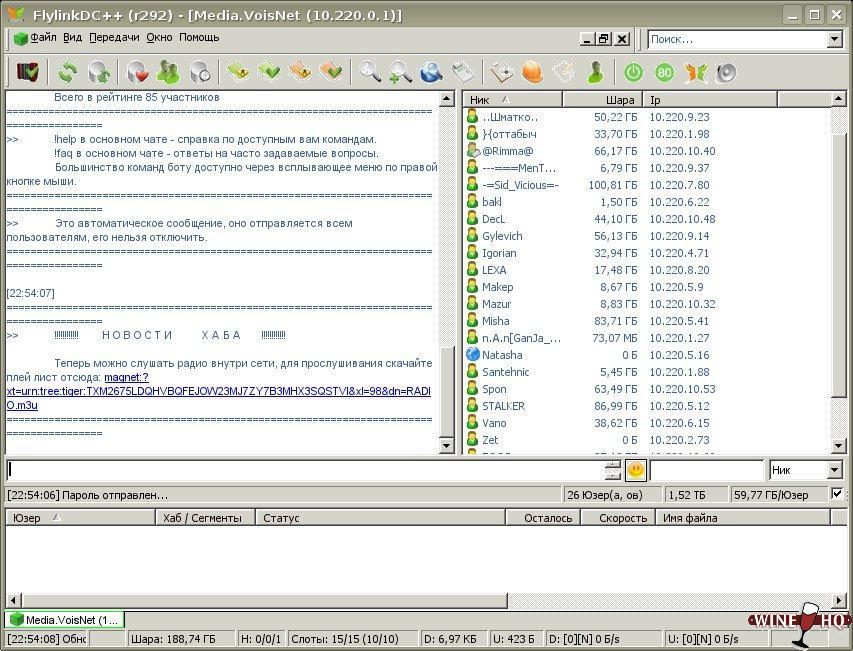Open Search Spy globe magnifier icon
Image resolution: width=853 pixels, height=651 pixels.
[431, 72]
